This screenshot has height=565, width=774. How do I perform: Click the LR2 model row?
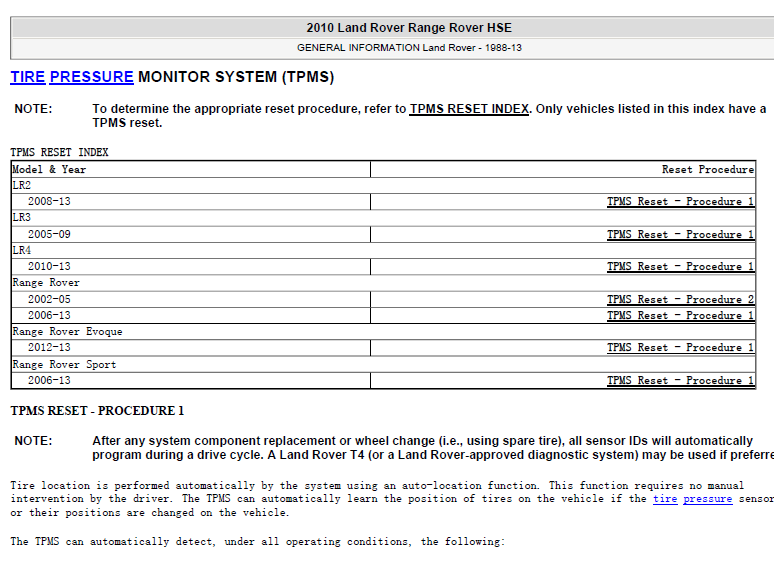(x=383, y=186)
